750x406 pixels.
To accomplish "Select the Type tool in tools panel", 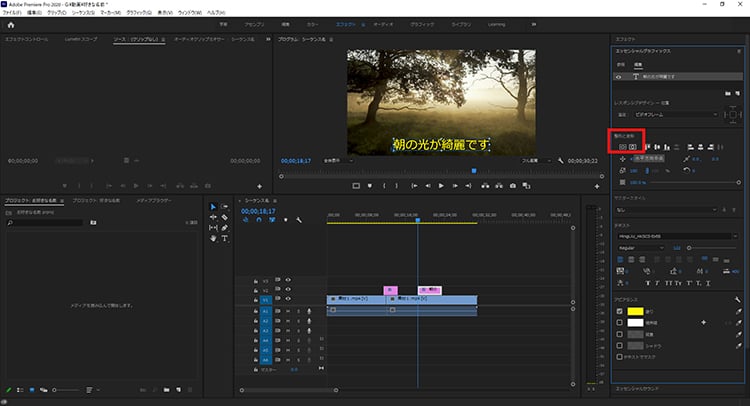I will pos(224,238).
